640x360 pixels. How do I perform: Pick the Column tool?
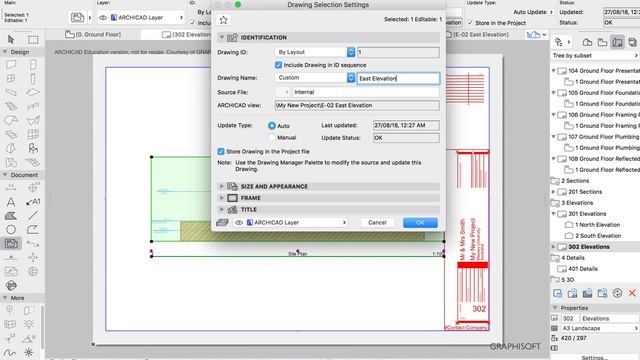33,78
